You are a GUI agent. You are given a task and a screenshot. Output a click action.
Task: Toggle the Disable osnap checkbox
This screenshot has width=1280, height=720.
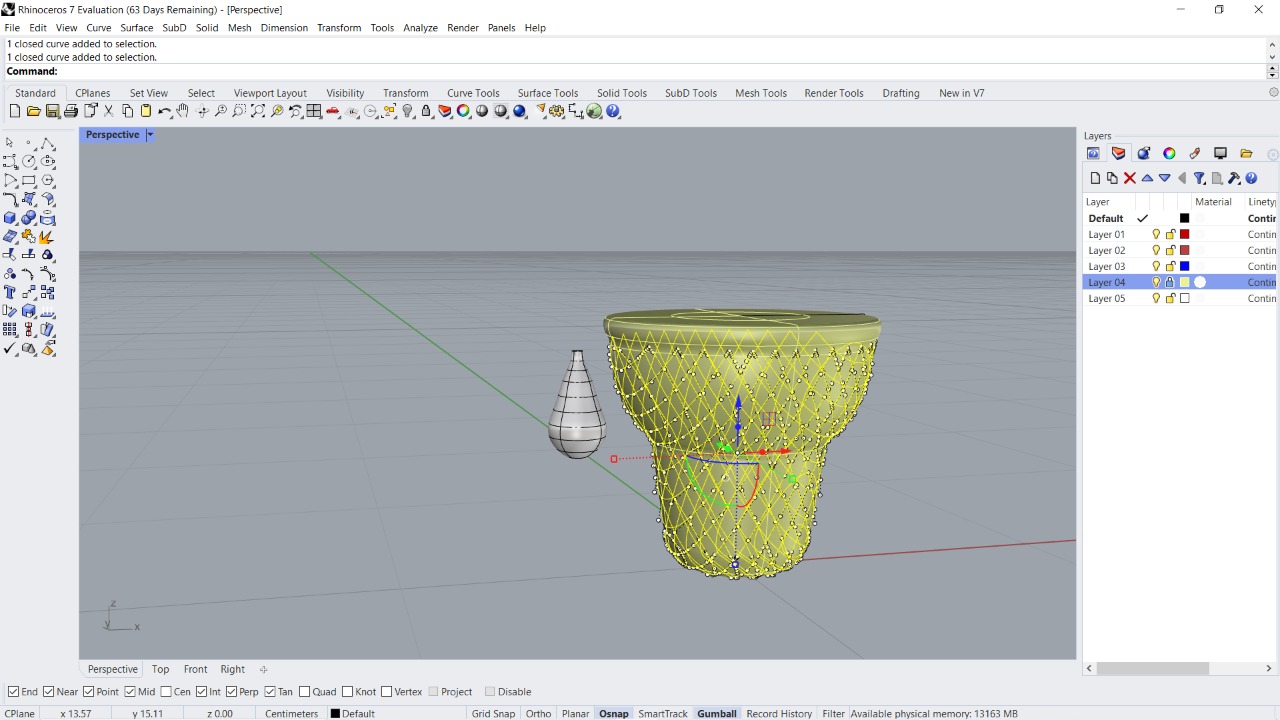490,692
